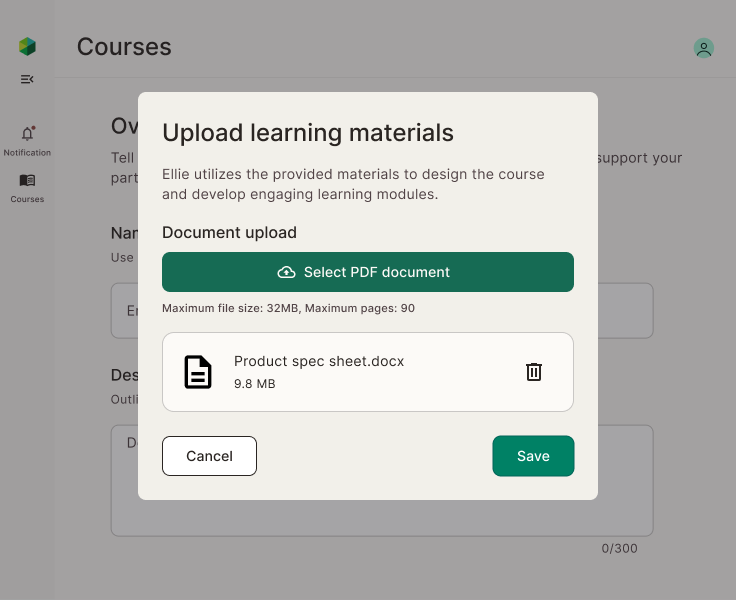Viewport: 736px width, 600px height.
Task: Click the Product spec sheet.docx filename
Action: (319, 361)
